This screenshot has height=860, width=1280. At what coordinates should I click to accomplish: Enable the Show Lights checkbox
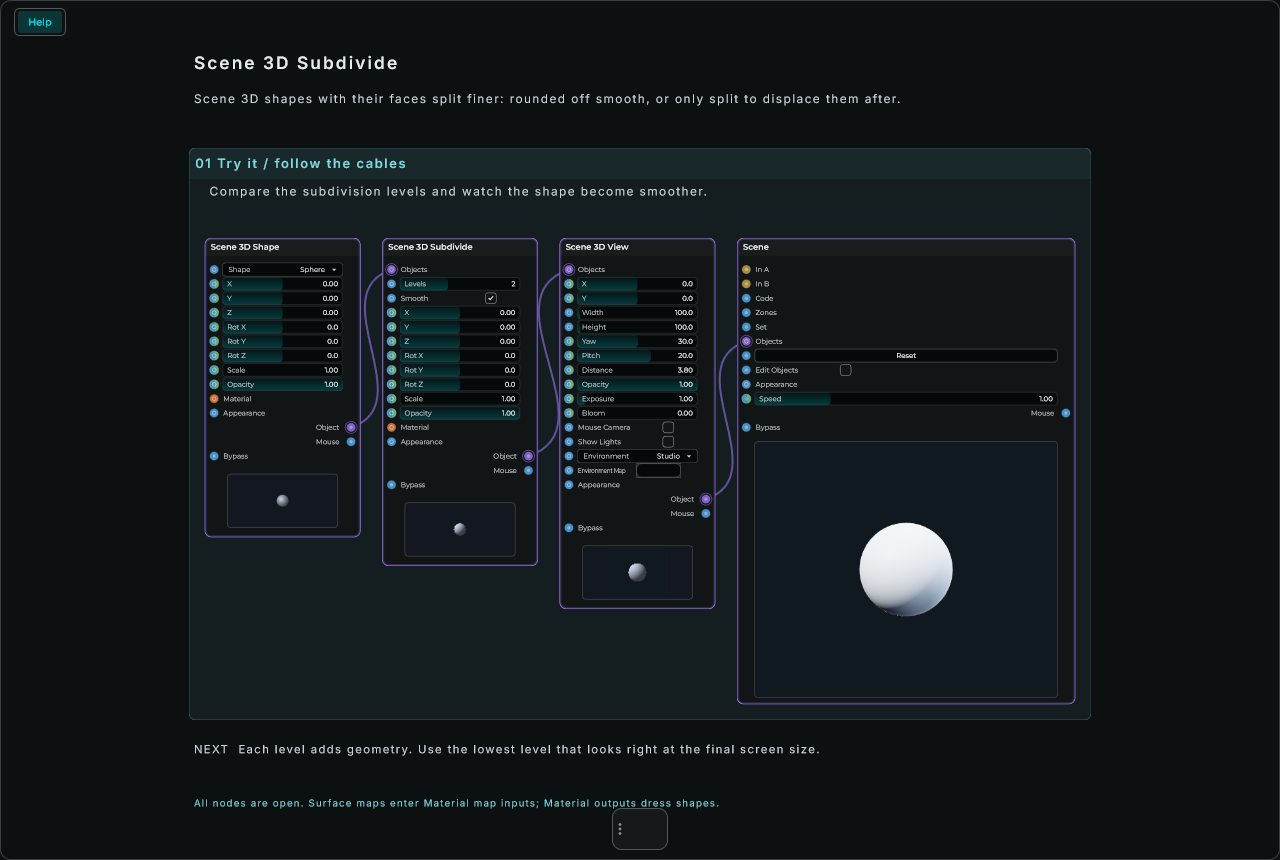click(668, 442)
